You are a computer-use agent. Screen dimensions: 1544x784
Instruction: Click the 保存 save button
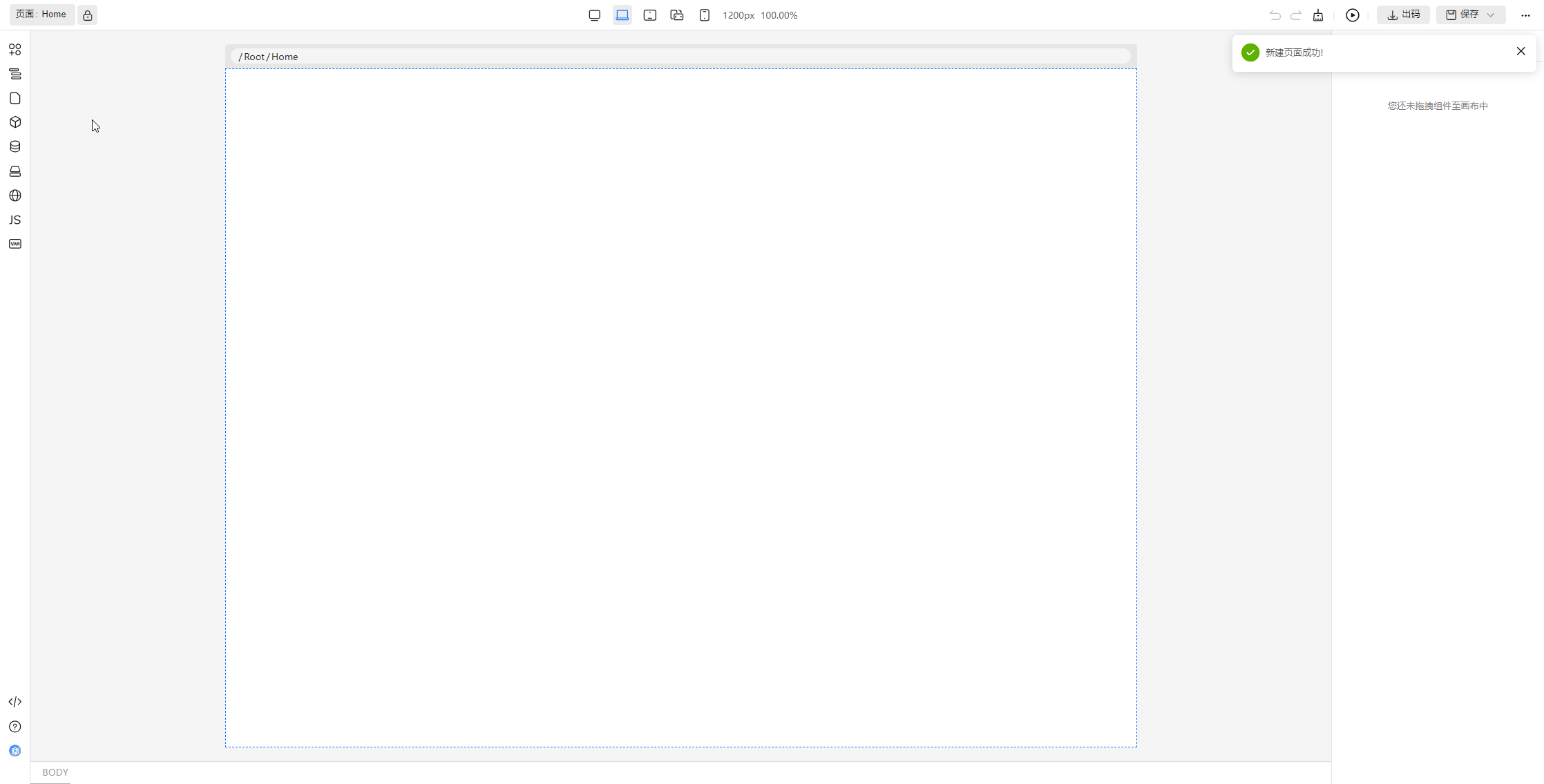point(1462,15)
